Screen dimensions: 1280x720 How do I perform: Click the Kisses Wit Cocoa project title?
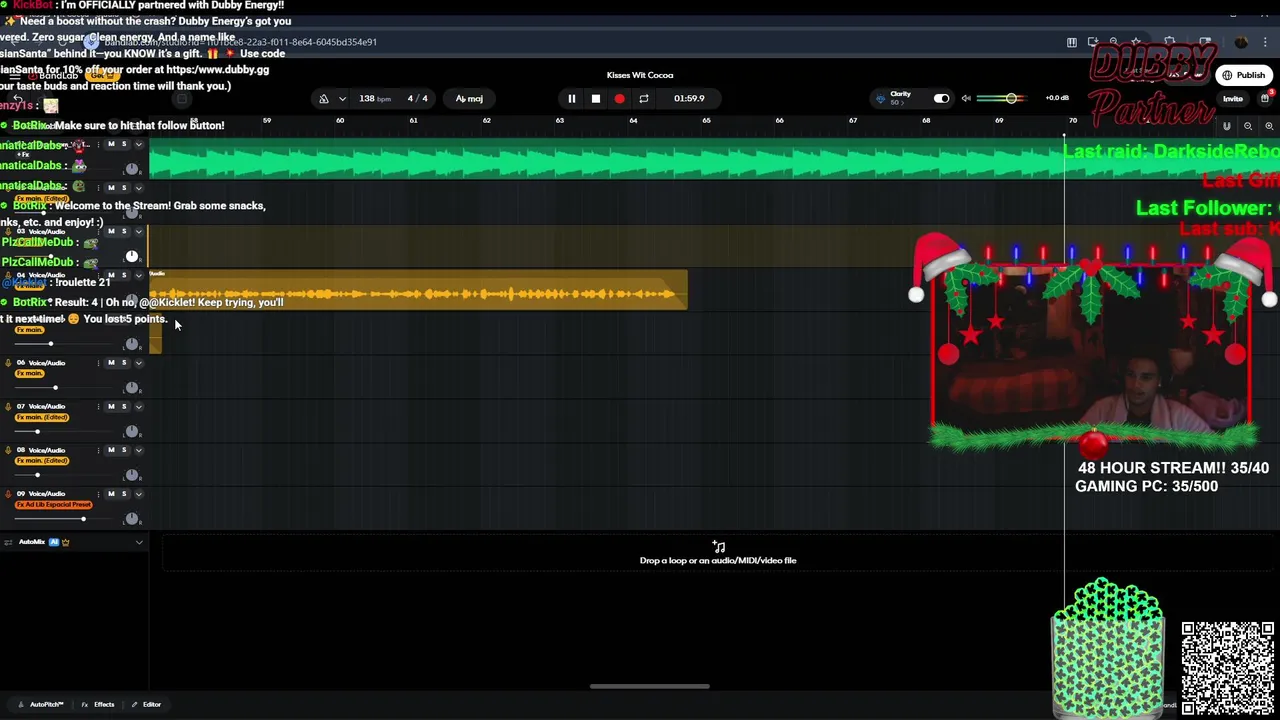pyautogui.click(x=640, y=75)
